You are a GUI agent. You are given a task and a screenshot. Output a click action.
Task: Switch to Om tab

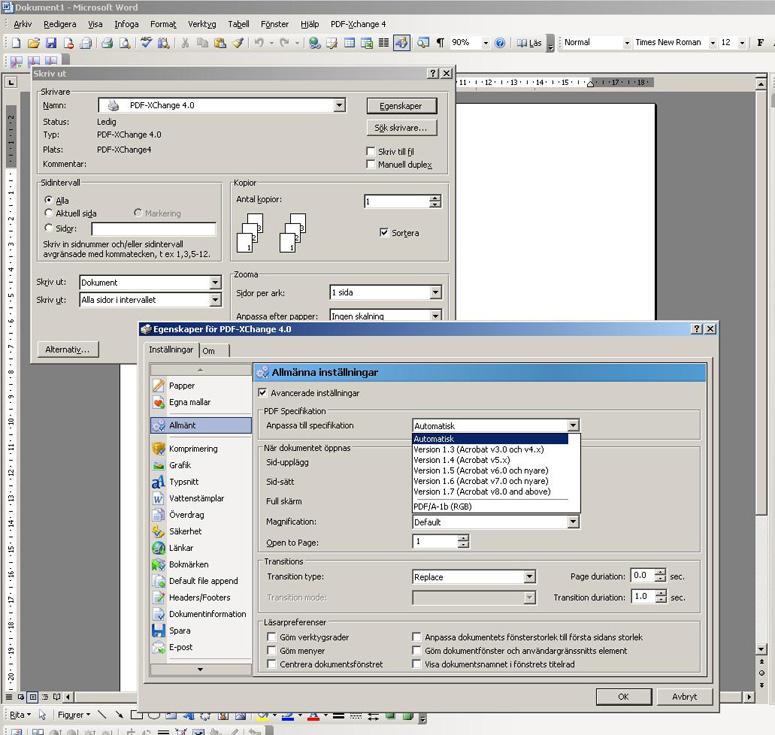[209, 351]
